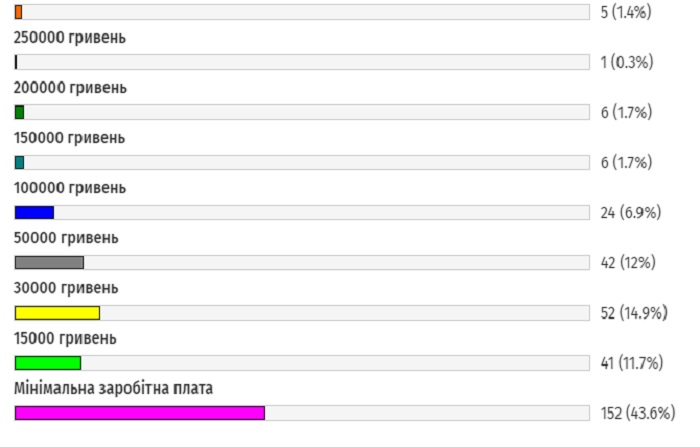Click the teal 150000 гривень bar

click(19, 162)
